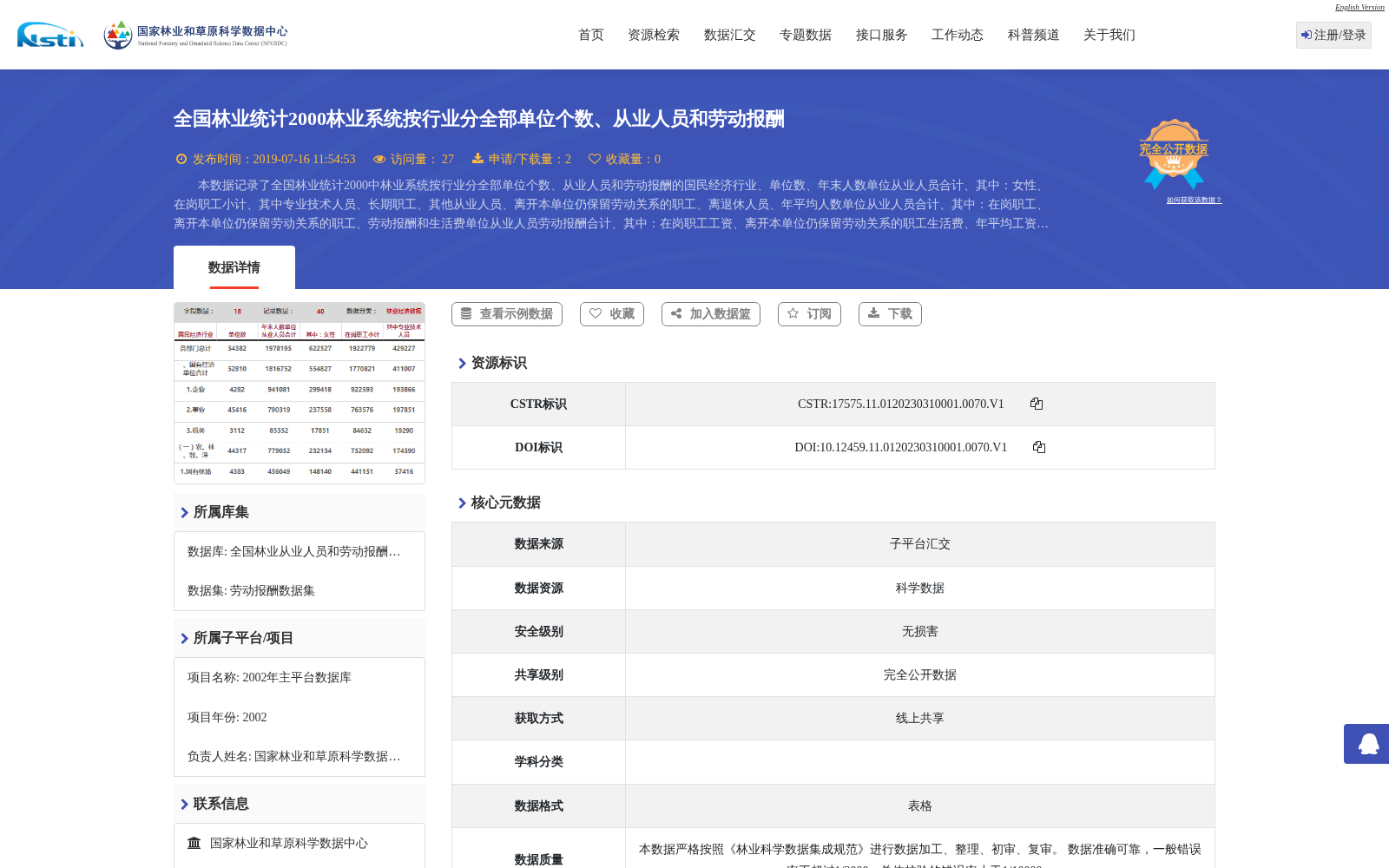1389x868 pixels.
Task: Open the 资源检索 menu
Action: coord(654,35)
